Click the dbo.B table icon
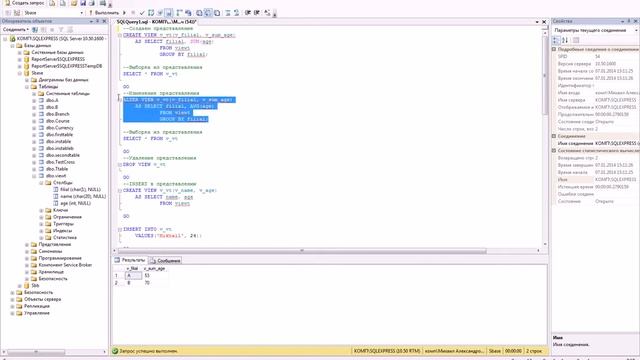 [x=41, y=107]
